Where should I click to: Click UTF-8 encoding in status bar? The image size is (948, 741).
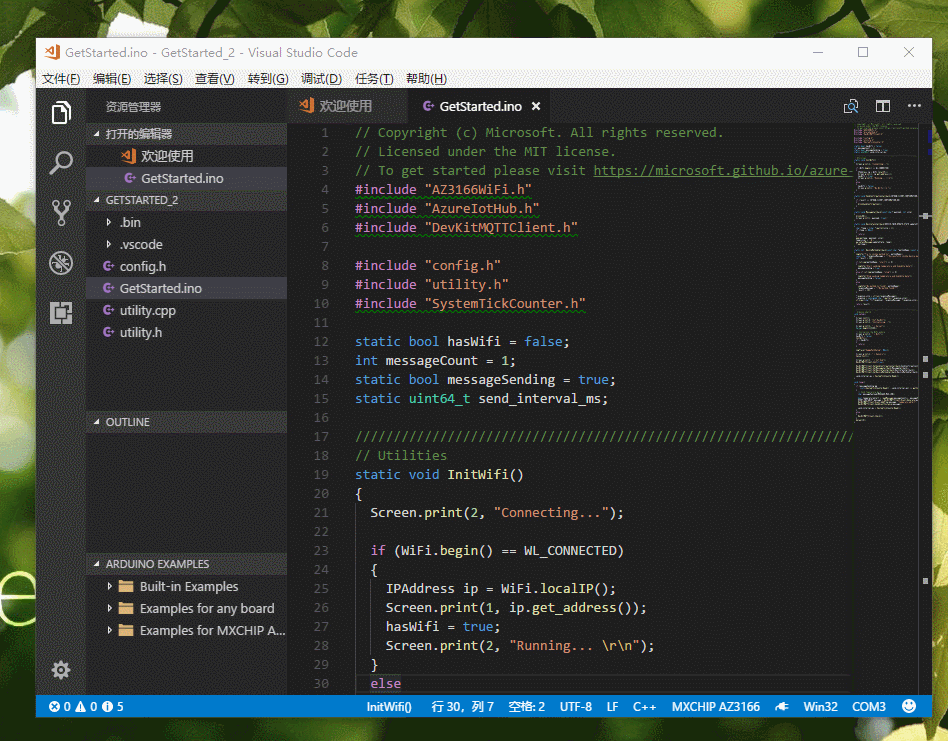575,706
